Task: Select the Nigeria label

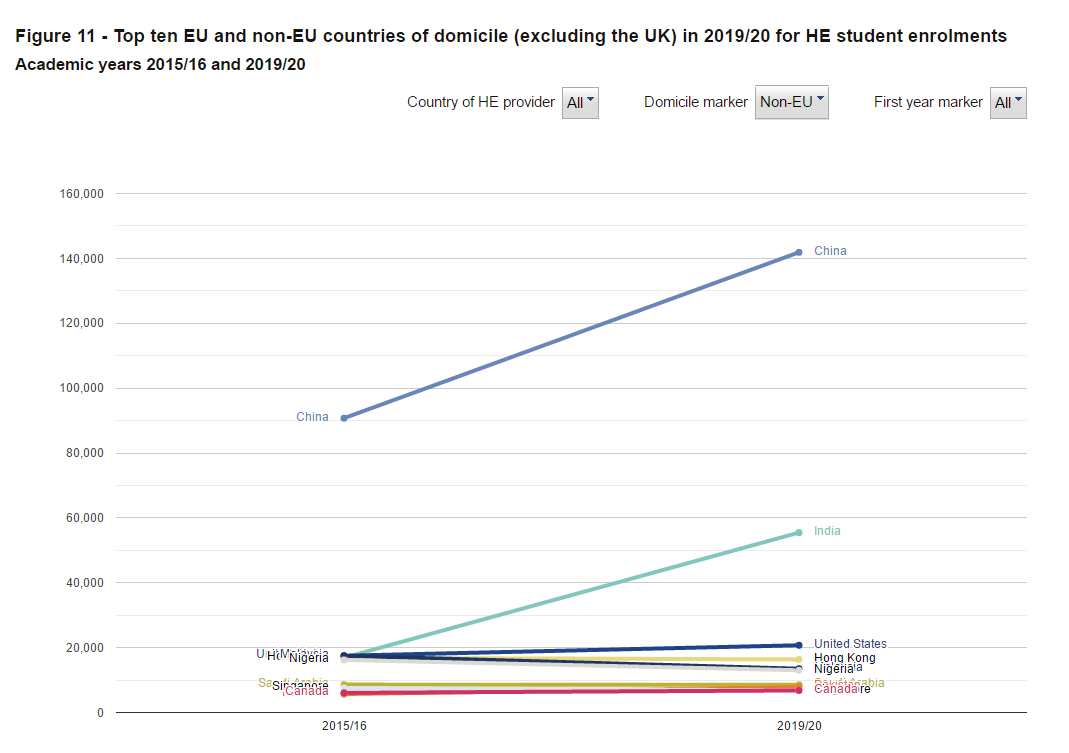Action: tap(833, 667)
